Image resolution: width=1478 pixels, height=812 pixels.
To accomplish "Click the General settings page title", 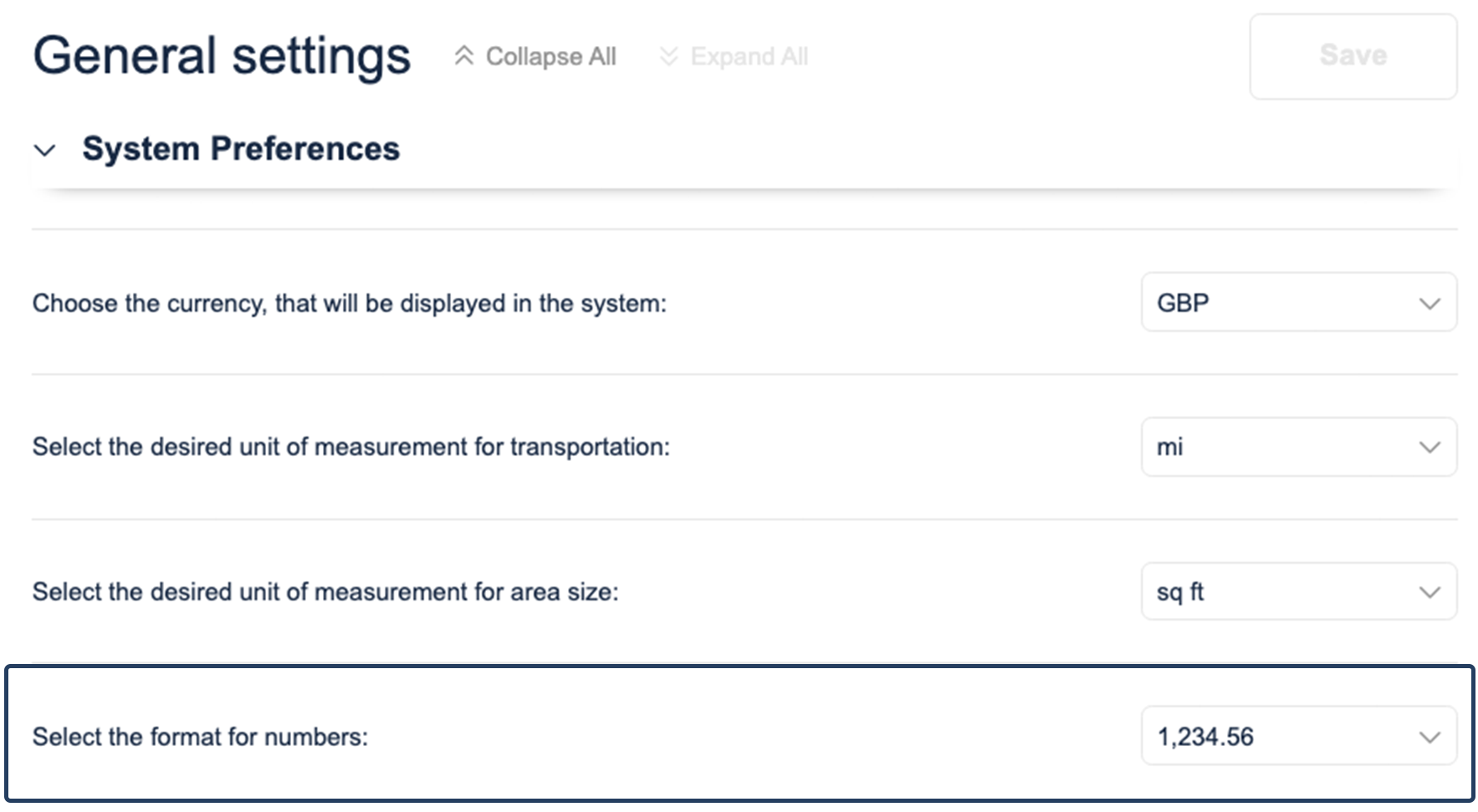I will tap(222, 56).
